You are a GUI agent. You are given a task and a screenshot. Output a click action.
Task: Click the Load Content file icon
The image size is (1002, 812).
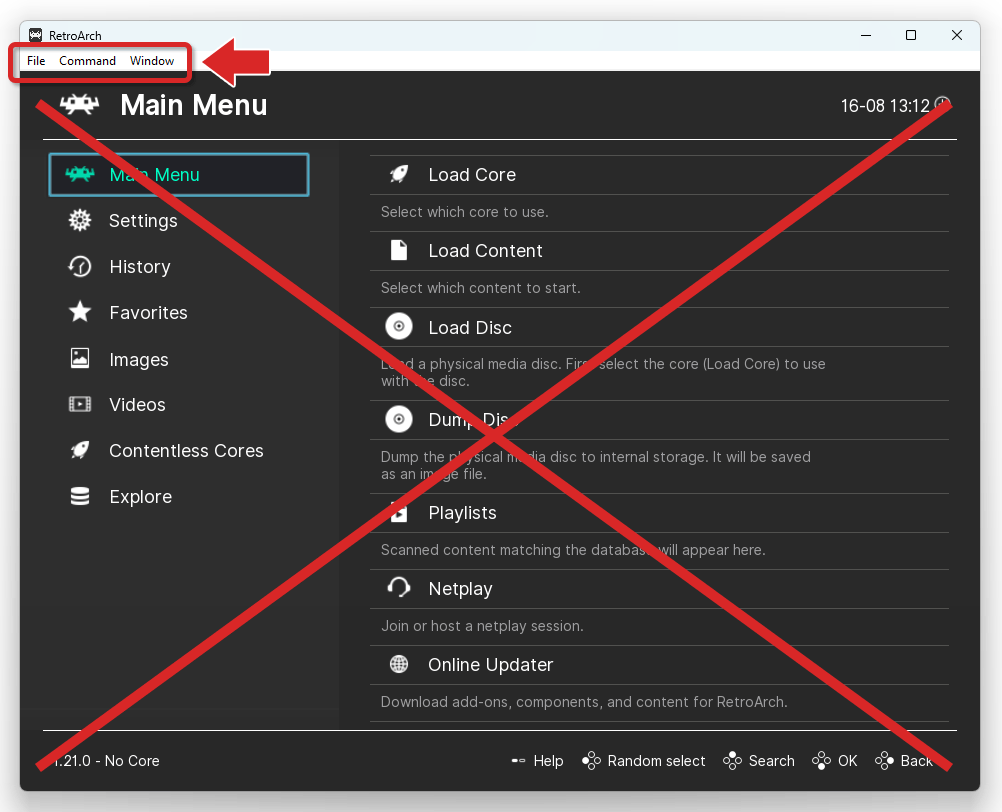tap(399, 250)
